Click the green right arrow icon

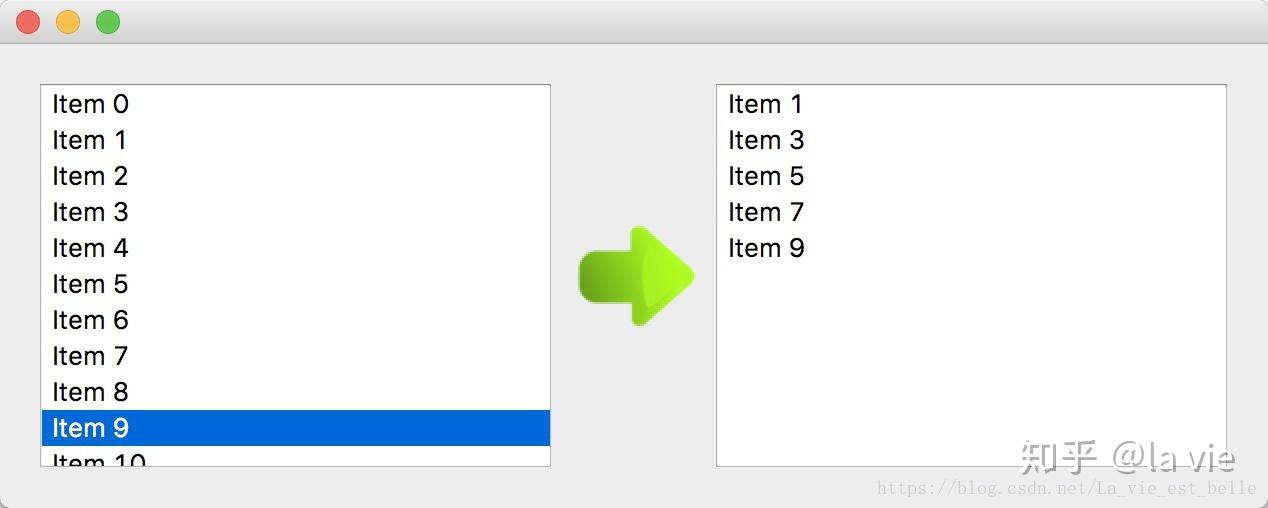[636, 276]
